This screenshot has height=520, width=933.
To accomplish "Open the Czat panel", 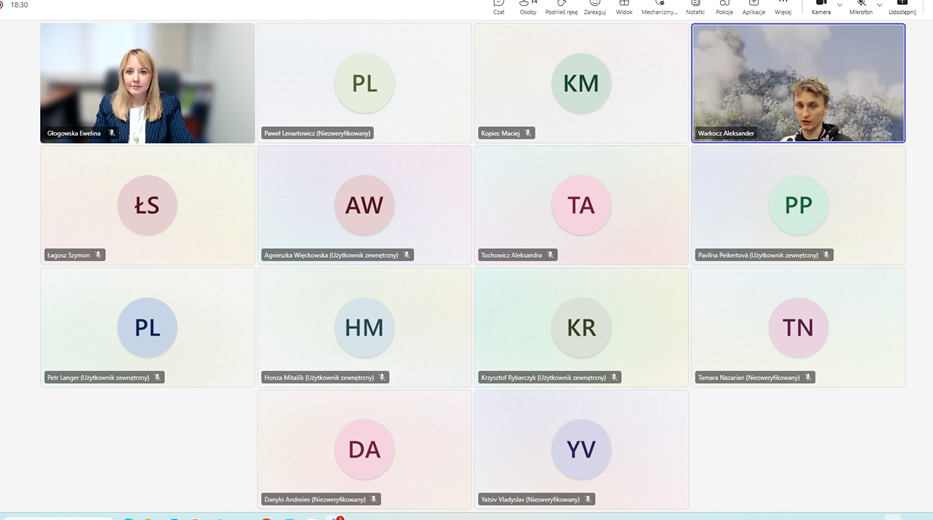I will click(x=498, y=6).
